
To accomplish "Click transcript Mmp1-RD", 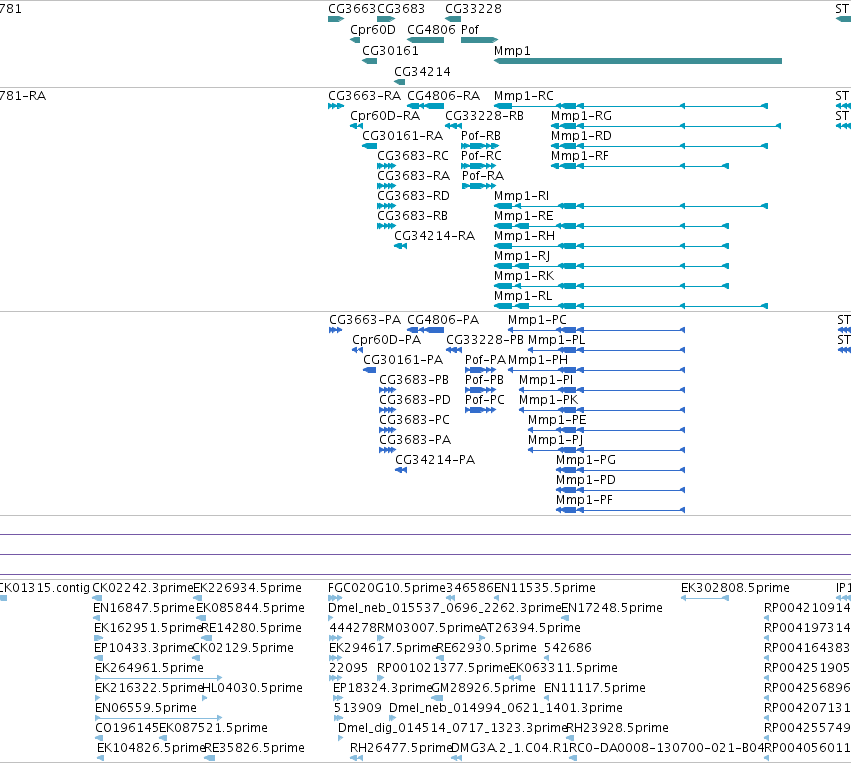I will [659, 146].
